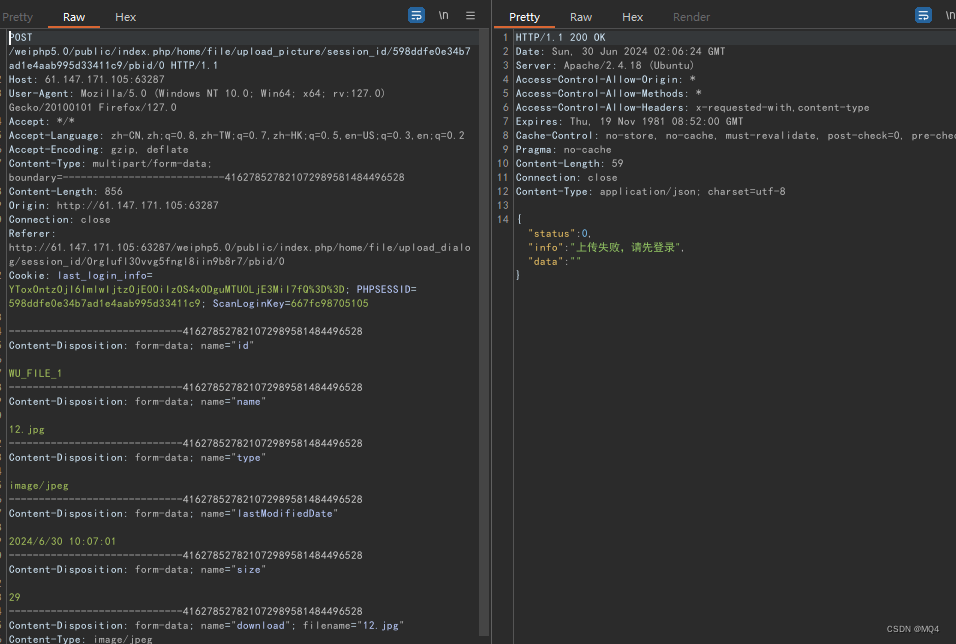Open the Render tab for the response
Screen dimensions: 956x644
(x=690, y=16)
